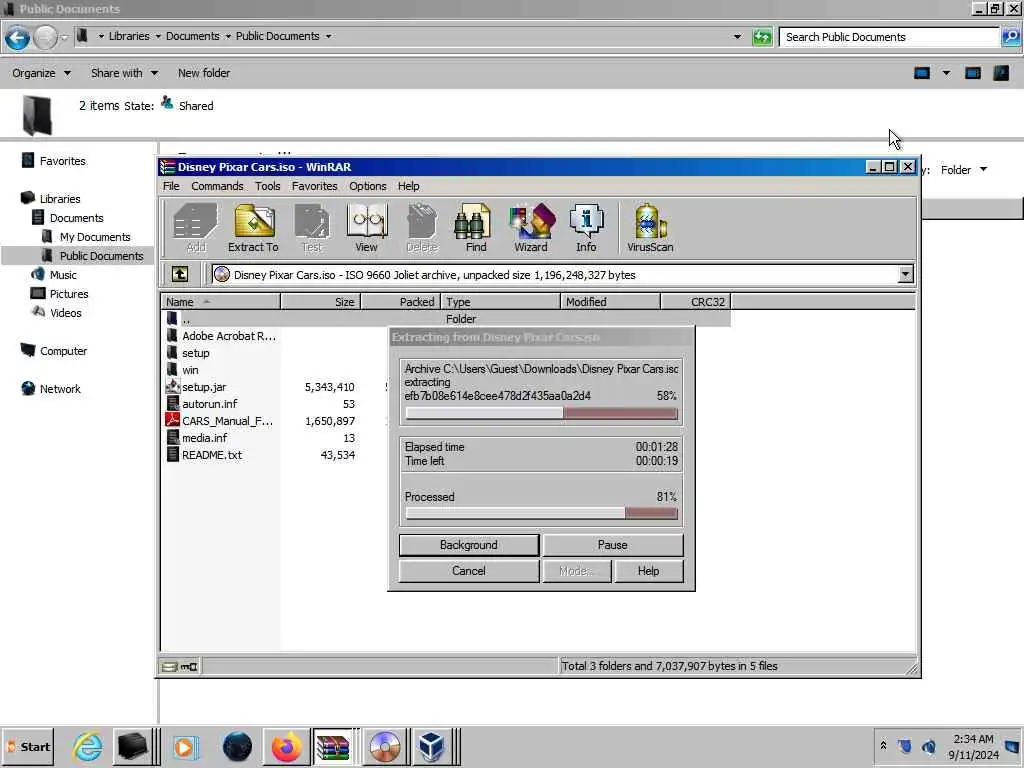Viewport: 1024px width, 768px height.
Task: Click the Find binoculars icon
Action: tap(475, 228)
